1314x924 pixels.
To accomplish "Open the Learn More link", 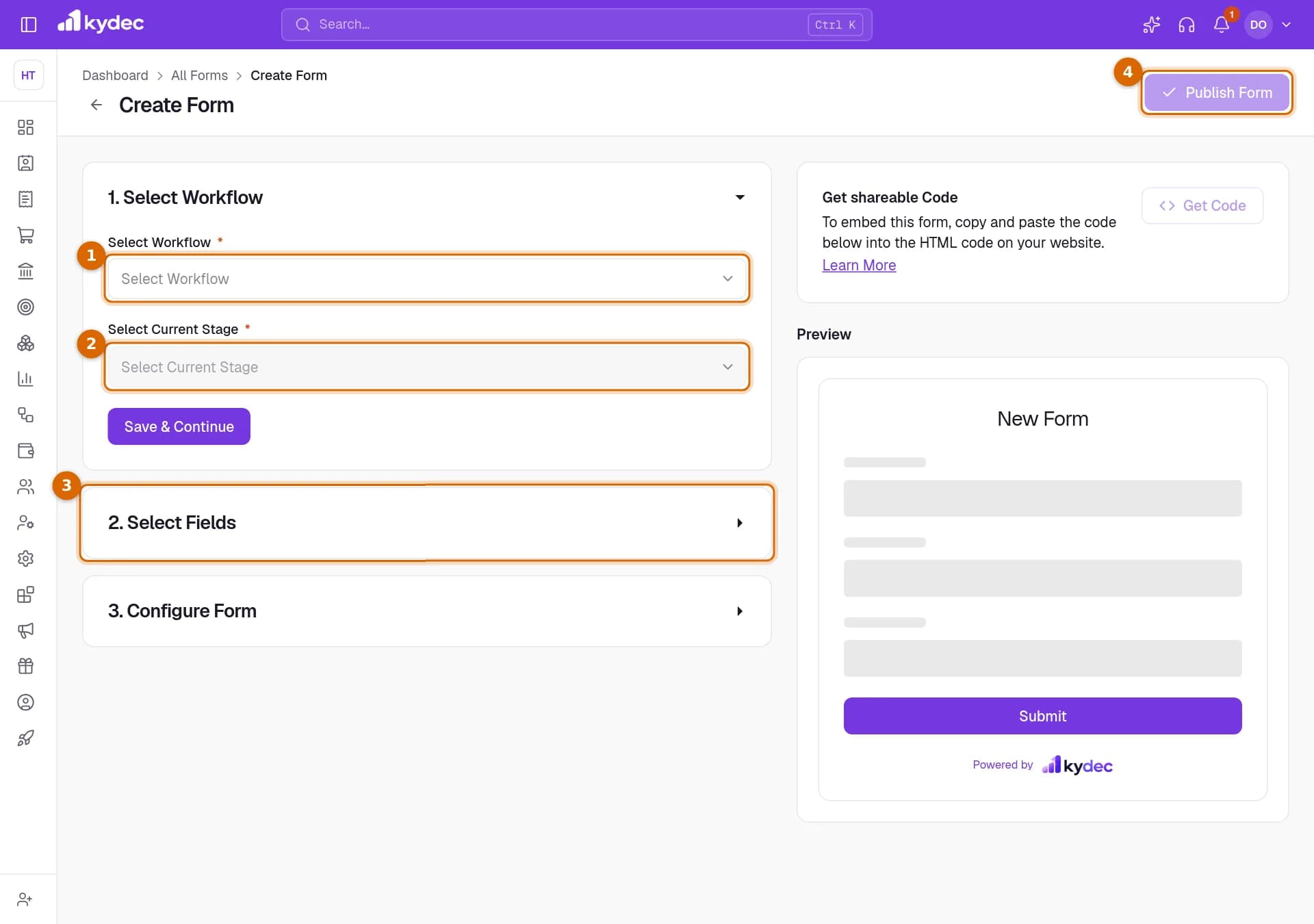I will [x=859, y=265].
